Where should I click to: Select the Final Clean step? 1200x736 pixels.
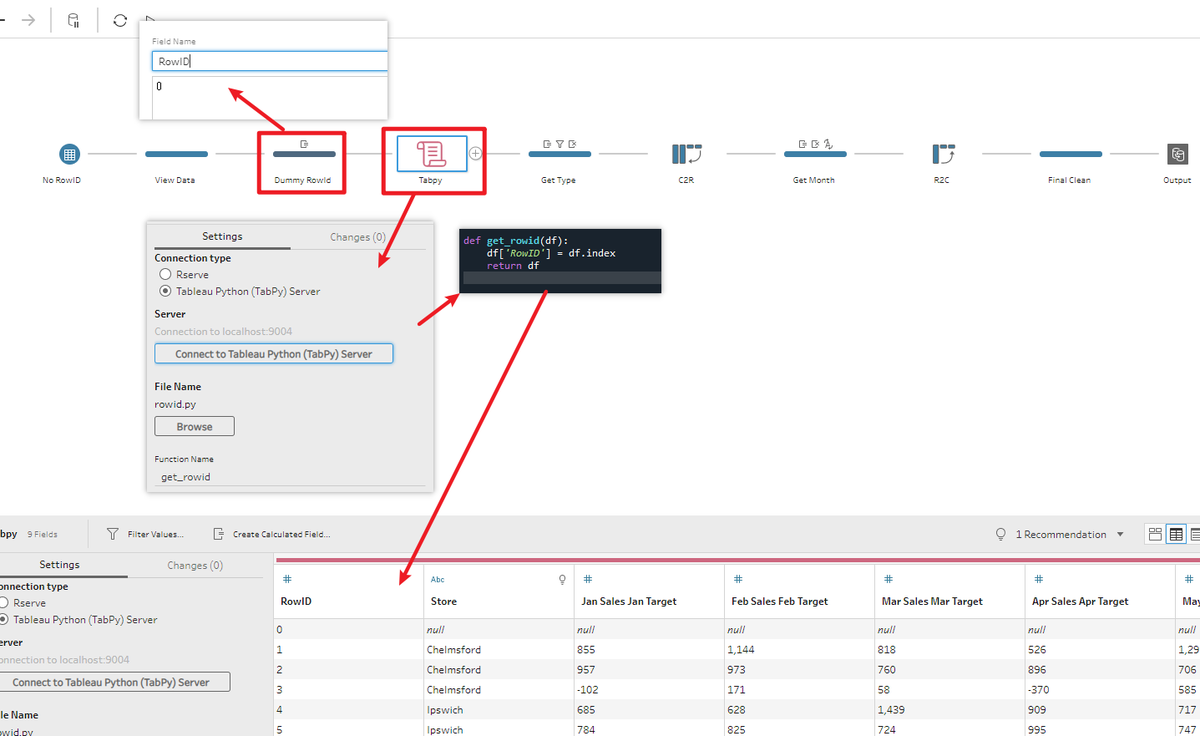1069,154
